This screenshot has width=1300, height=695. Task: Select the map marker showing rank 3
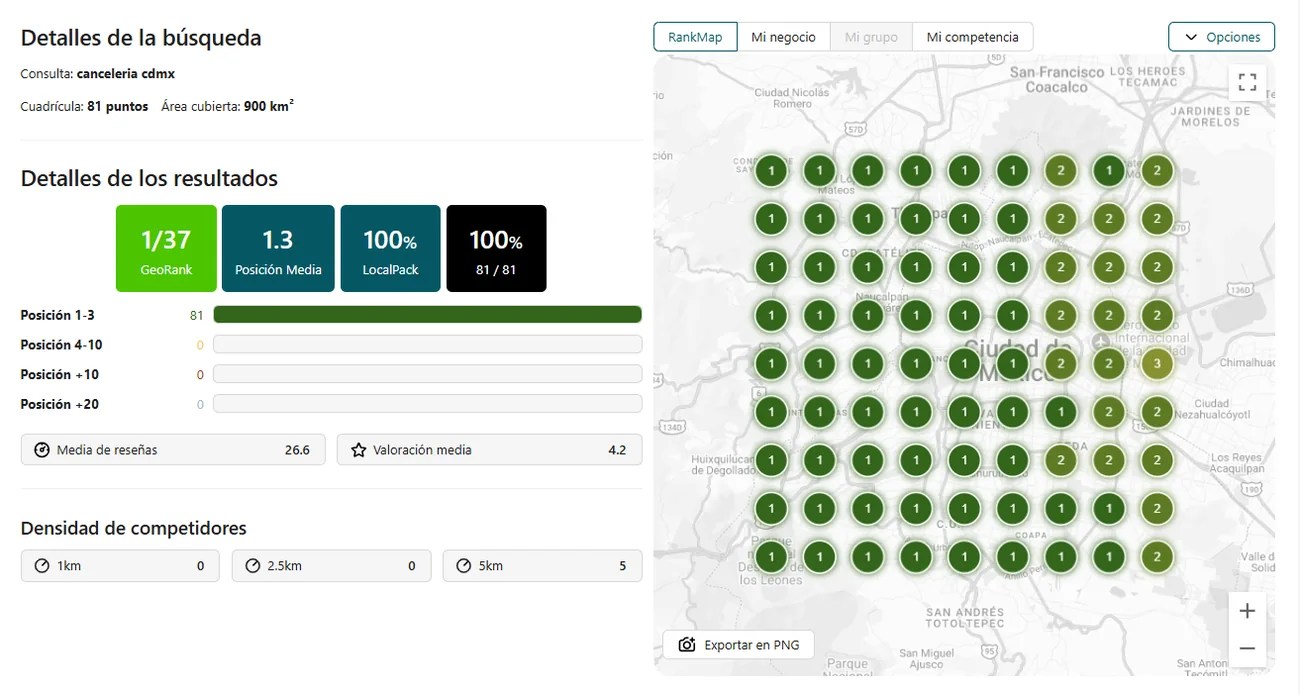coord(1157,363)
